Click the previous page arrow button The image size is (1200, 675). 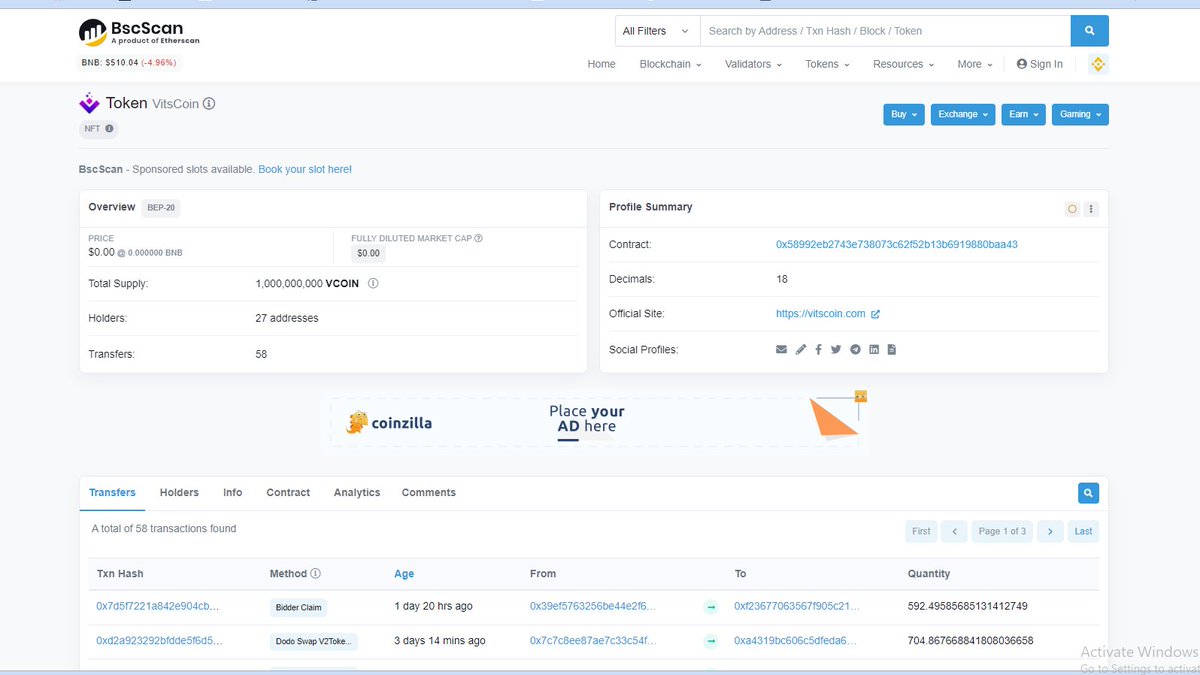[x=955, y=531]
